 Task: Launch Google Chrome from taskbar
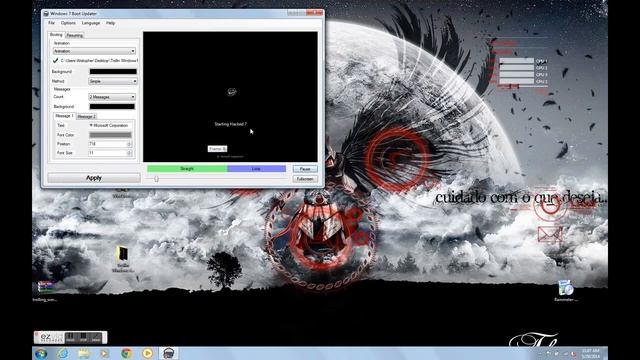pos(126,353)
